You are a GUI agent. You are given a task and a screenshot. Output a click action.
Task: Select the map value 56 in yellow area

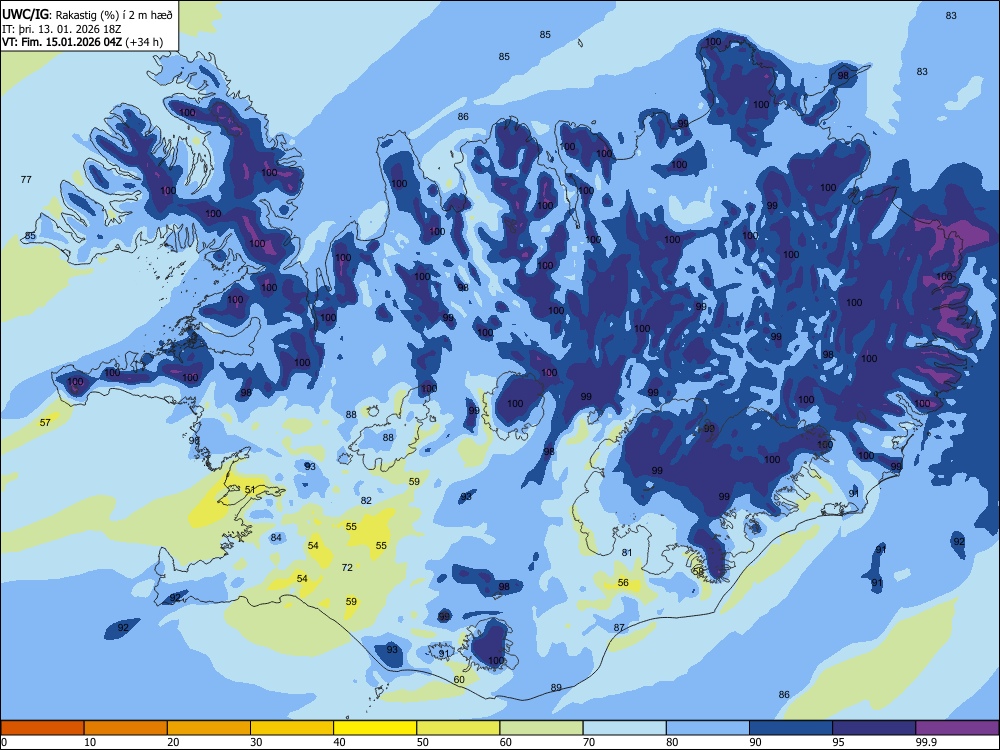[623, 582]
